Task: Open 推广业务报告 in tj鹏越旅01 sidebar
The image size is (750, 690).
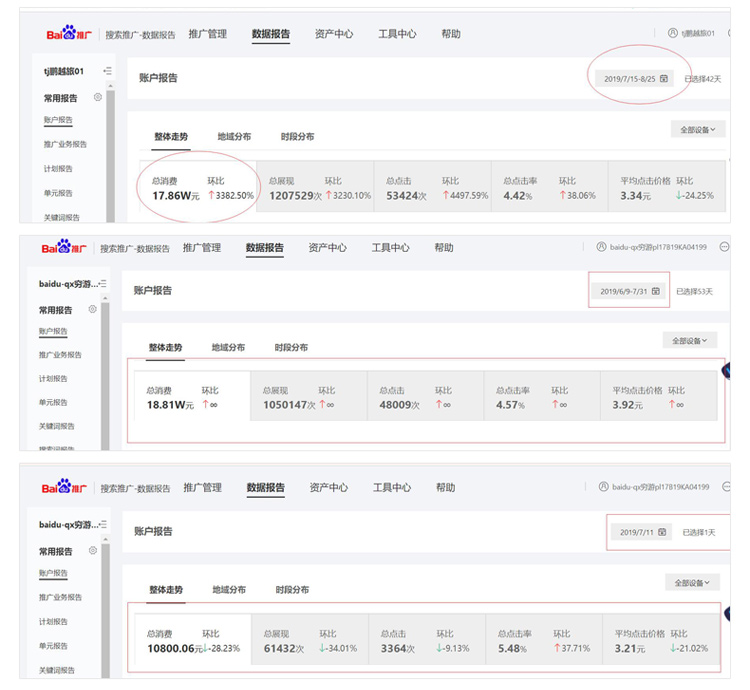Action: 65,144
